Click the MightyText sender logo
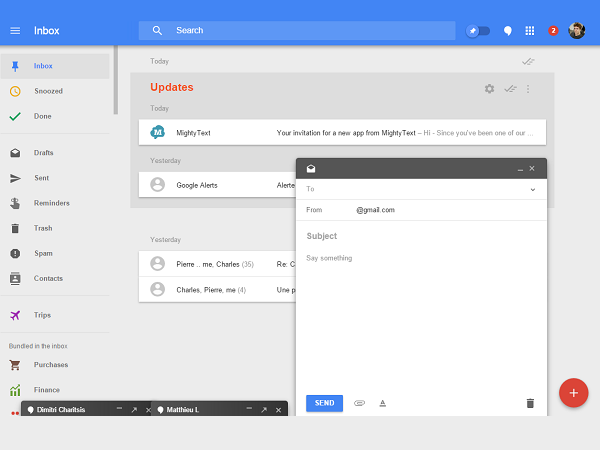The height and width of the screenshot is (450, 600). 157,132
